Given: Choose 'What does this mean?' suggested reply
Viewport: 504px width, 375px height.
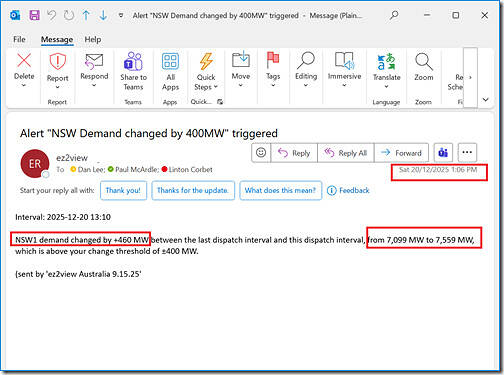Looking at the screenshot, I should coord(280,190).
